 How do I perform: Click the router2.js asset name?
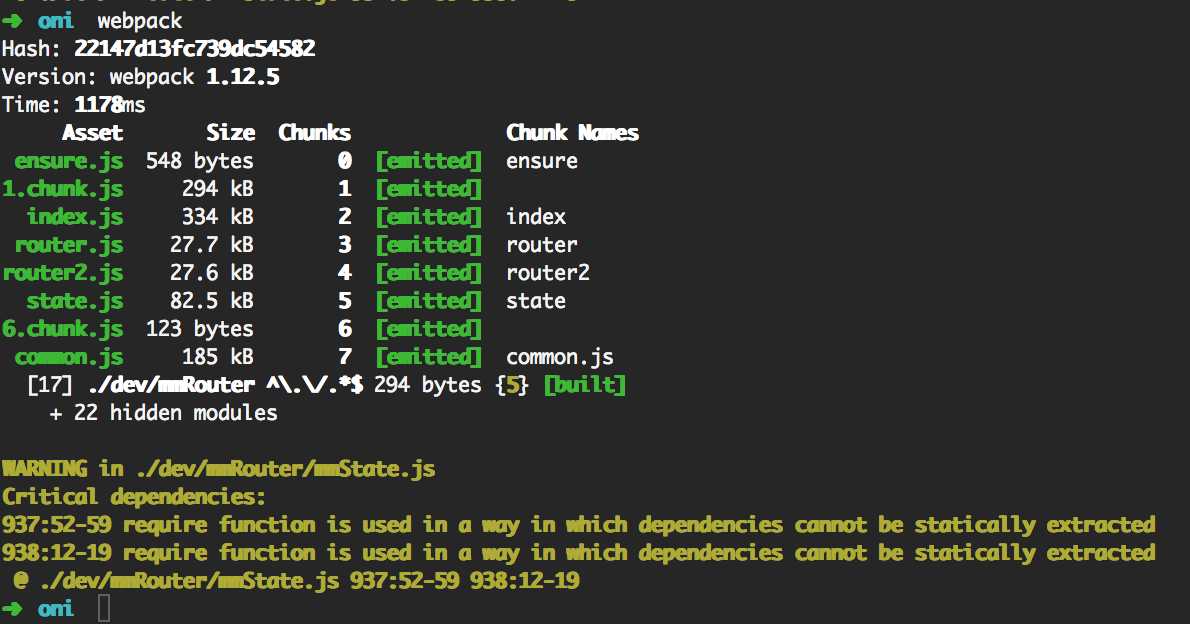point(62,273)
